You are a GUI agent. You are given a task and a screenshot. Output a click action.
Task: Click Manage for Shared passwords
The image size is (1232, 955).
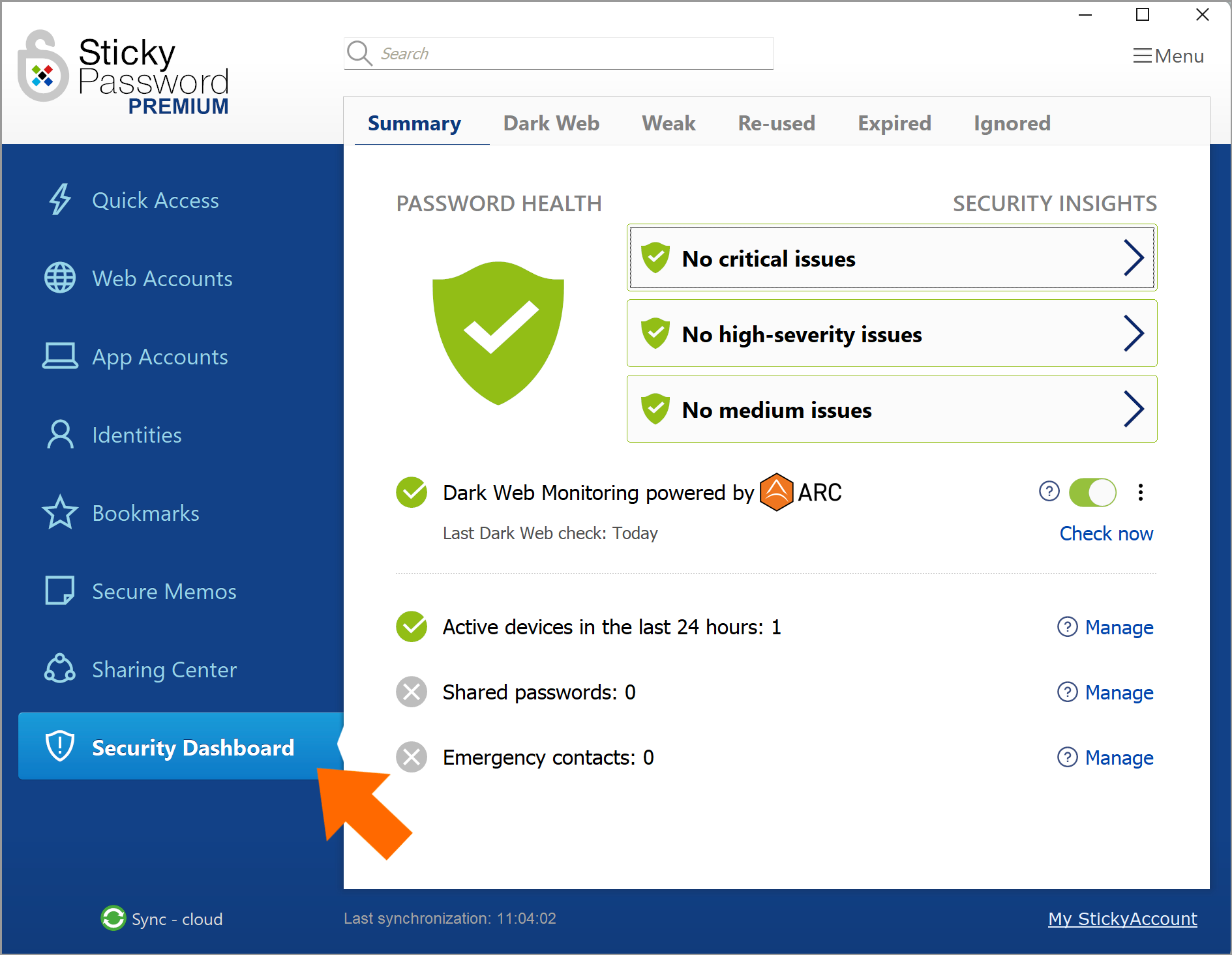(1119, 692)
